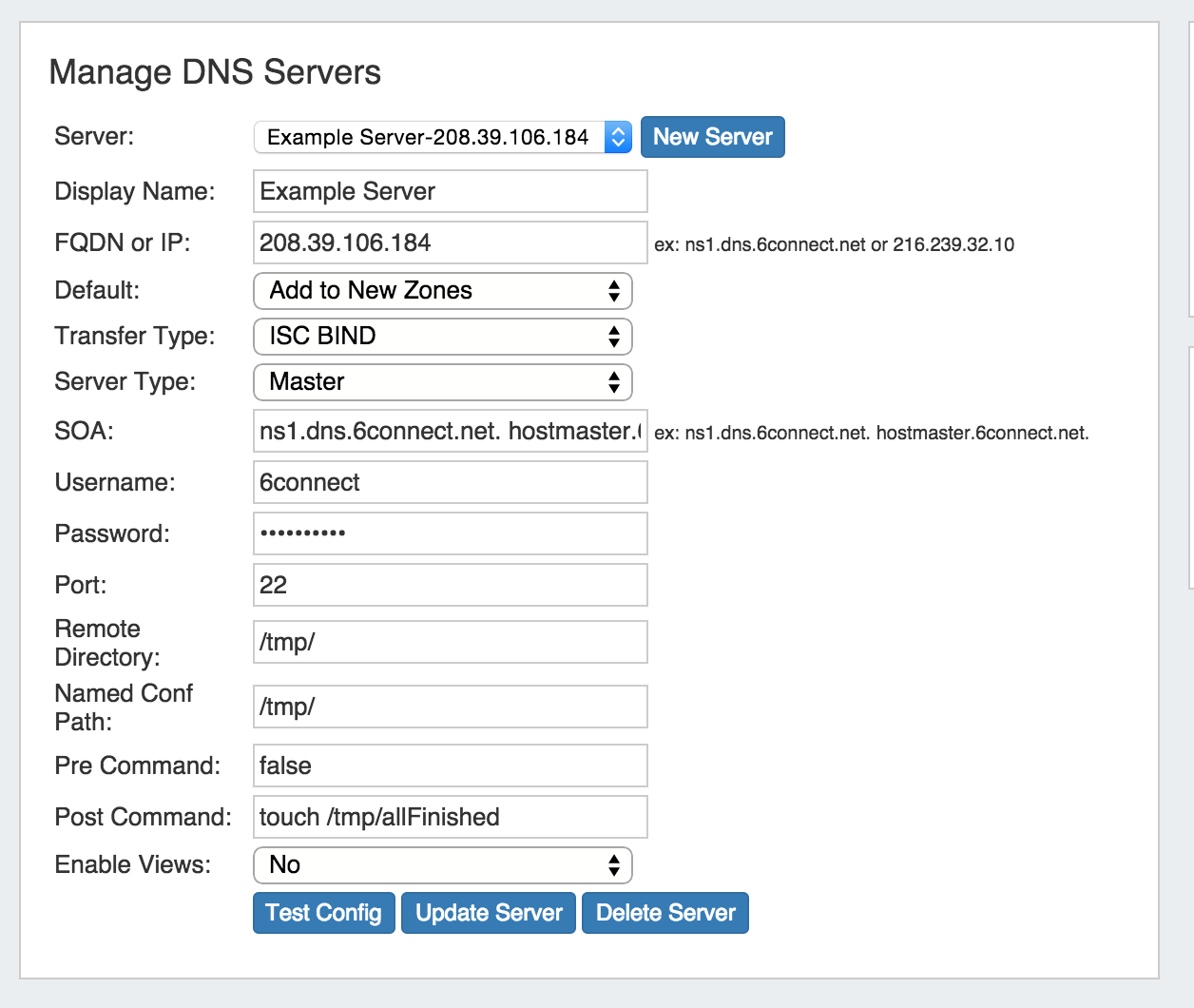Click the Delete Server button
The width and height of the screenshot is (1194, 1008).
click(x=665, y=913)
